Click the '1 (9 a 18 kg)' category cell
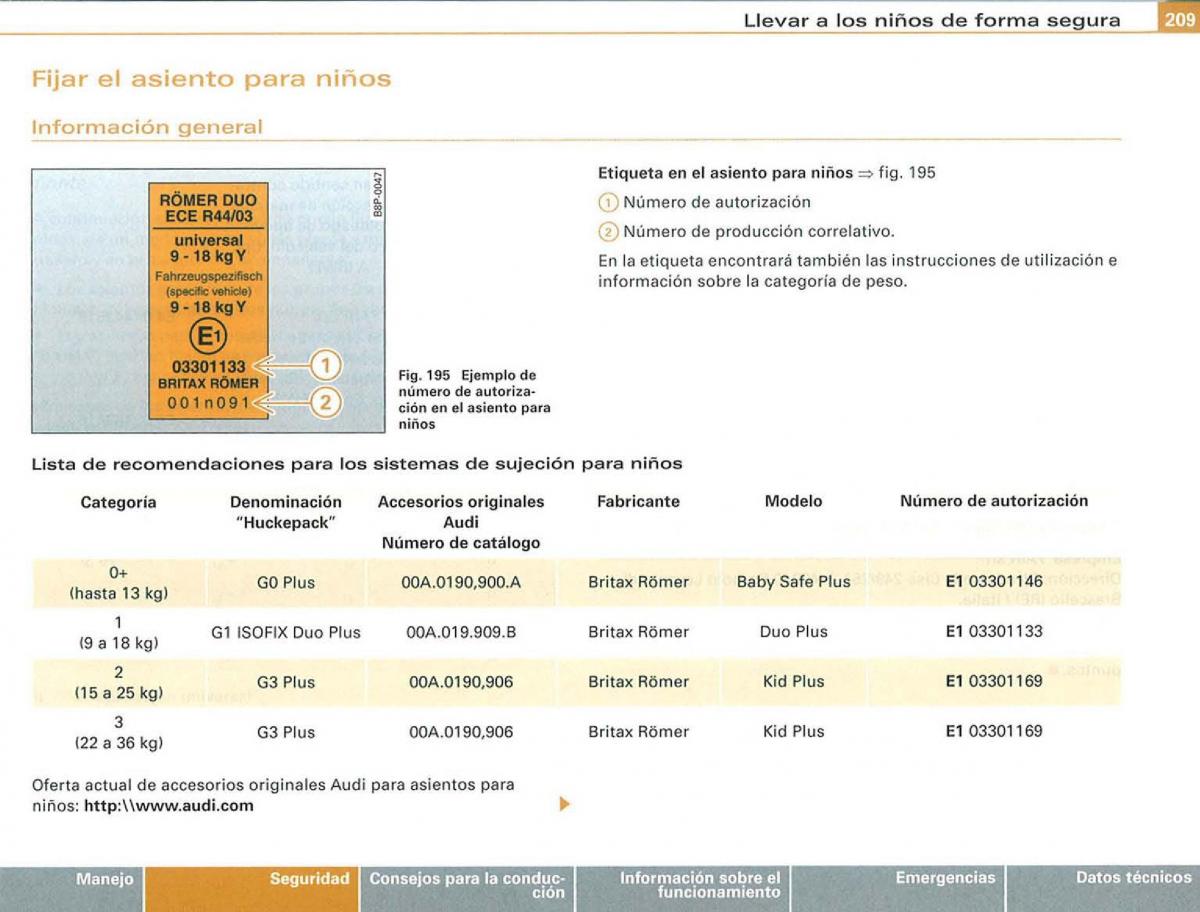 tap(118, 633)
